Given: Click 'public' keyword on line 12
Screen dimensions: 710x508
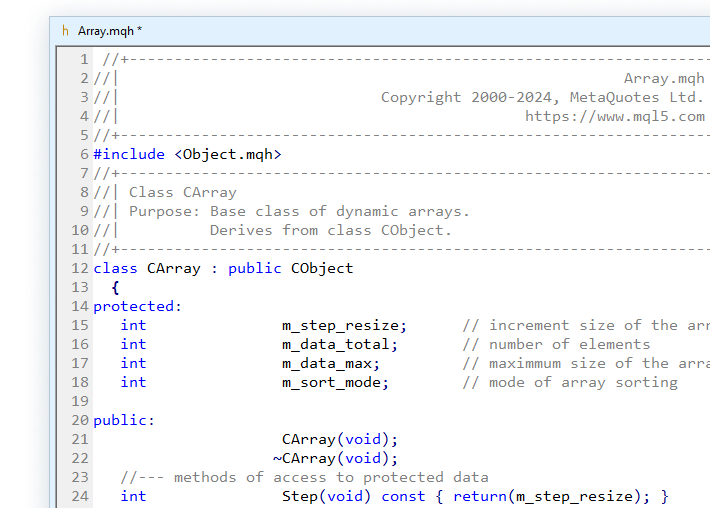Looking at the screenshot, I should (254, 268).
